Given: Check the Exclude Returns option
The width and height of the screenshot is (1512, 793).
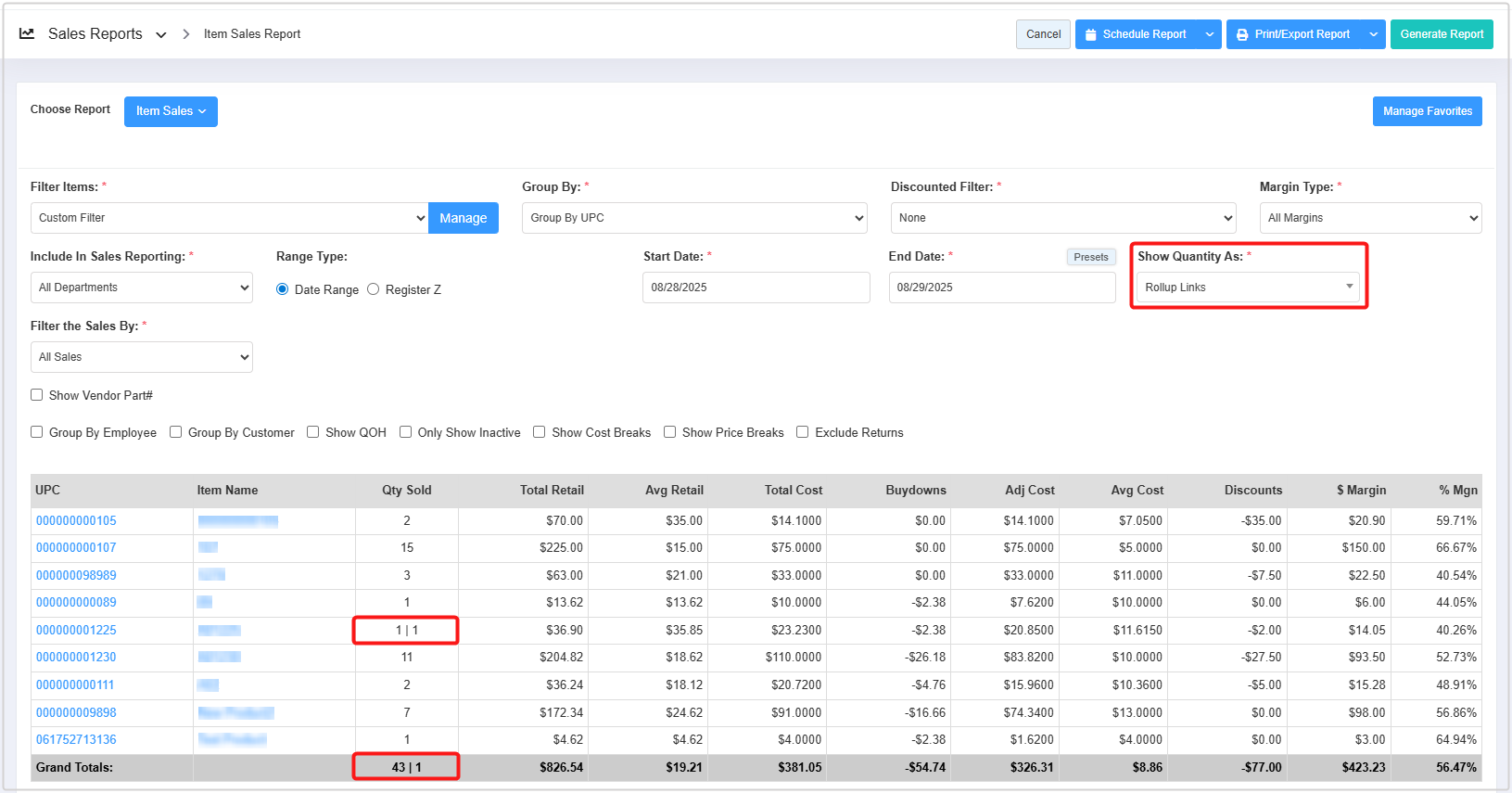Looking at the screenshot, I should (803, 432).
